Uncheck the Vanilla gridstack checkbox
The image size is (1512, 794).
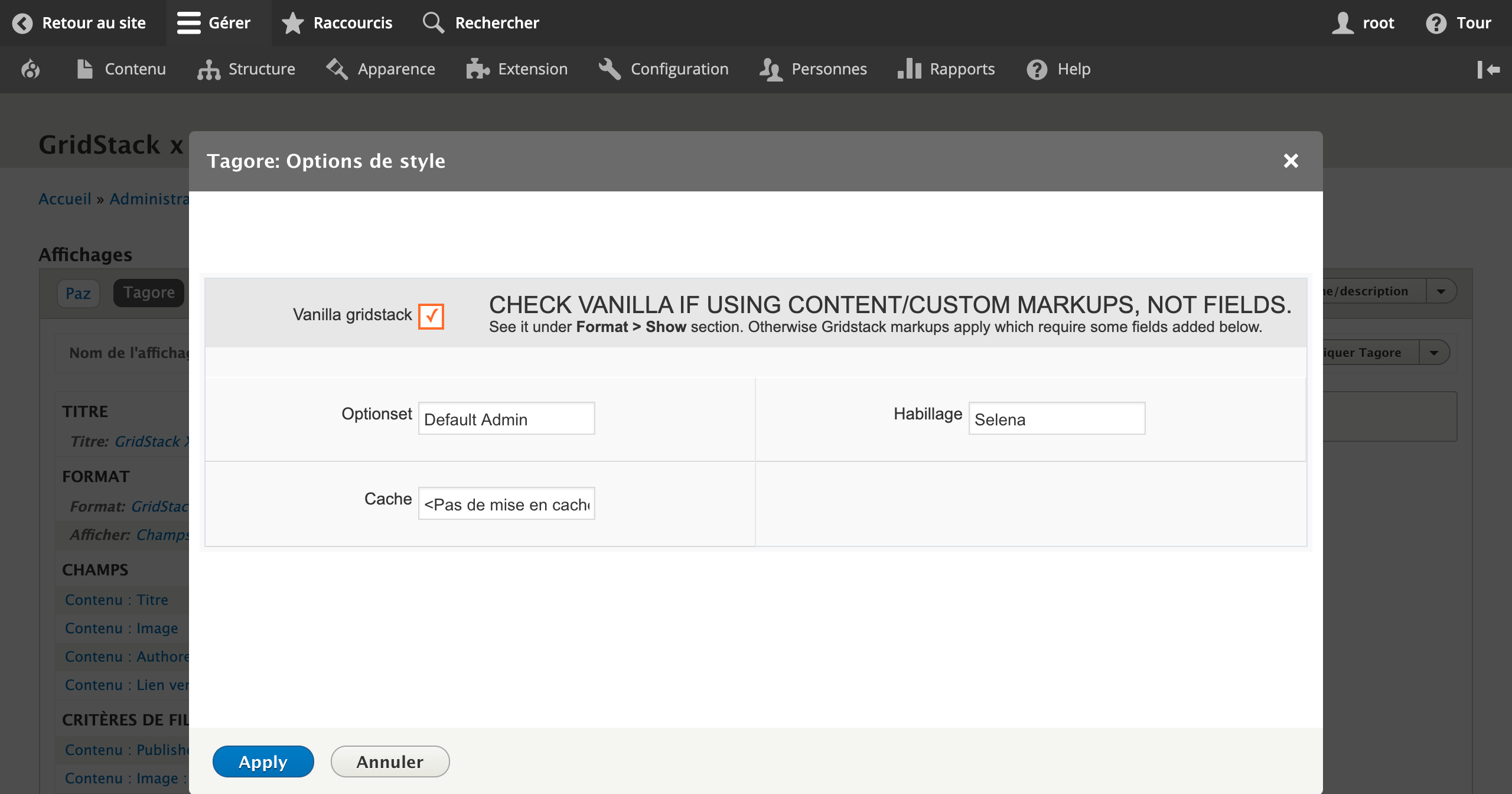click(431, 316)
